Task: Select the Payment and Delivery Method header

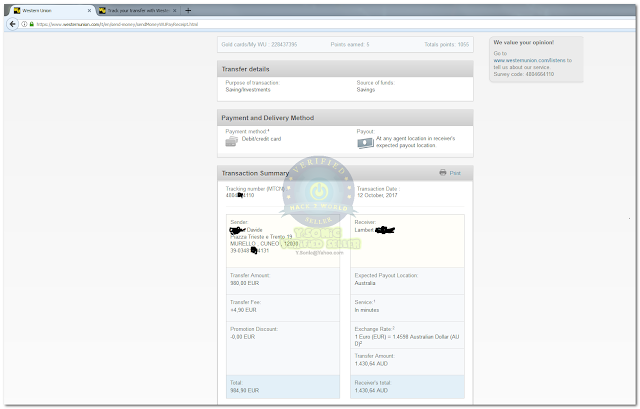Action: tap(345, 118)
